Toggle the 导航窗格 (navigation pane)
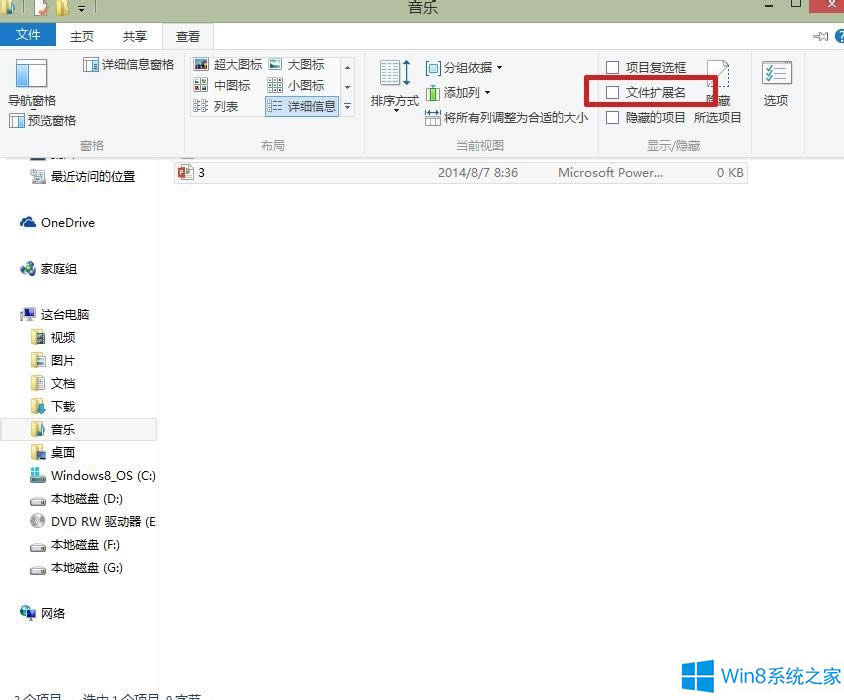This screenshot has width=844, height=700. click(31, 85)
